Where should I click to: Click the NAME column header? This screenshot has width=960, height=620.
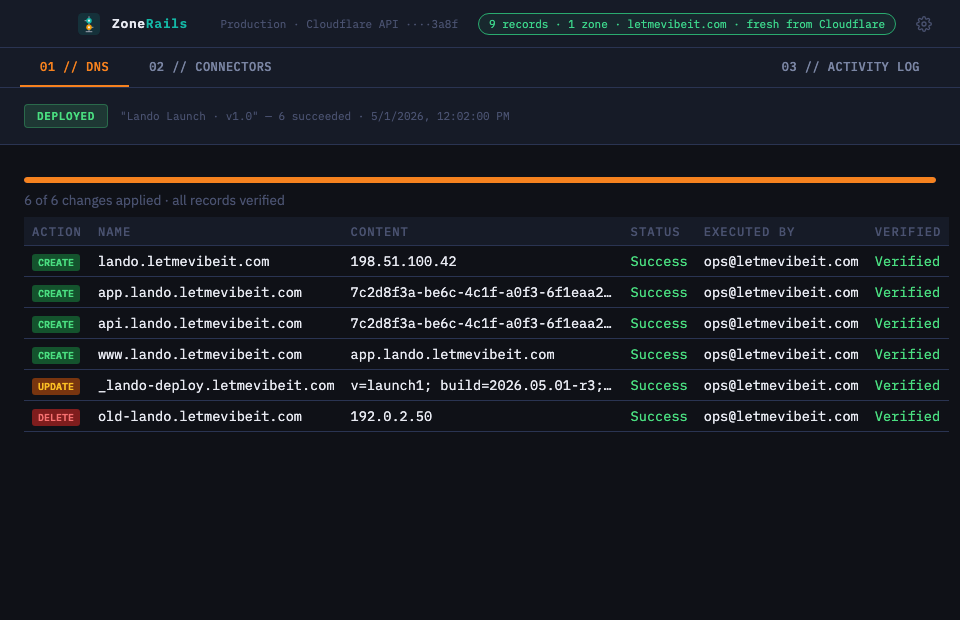(x=114, y=232)
